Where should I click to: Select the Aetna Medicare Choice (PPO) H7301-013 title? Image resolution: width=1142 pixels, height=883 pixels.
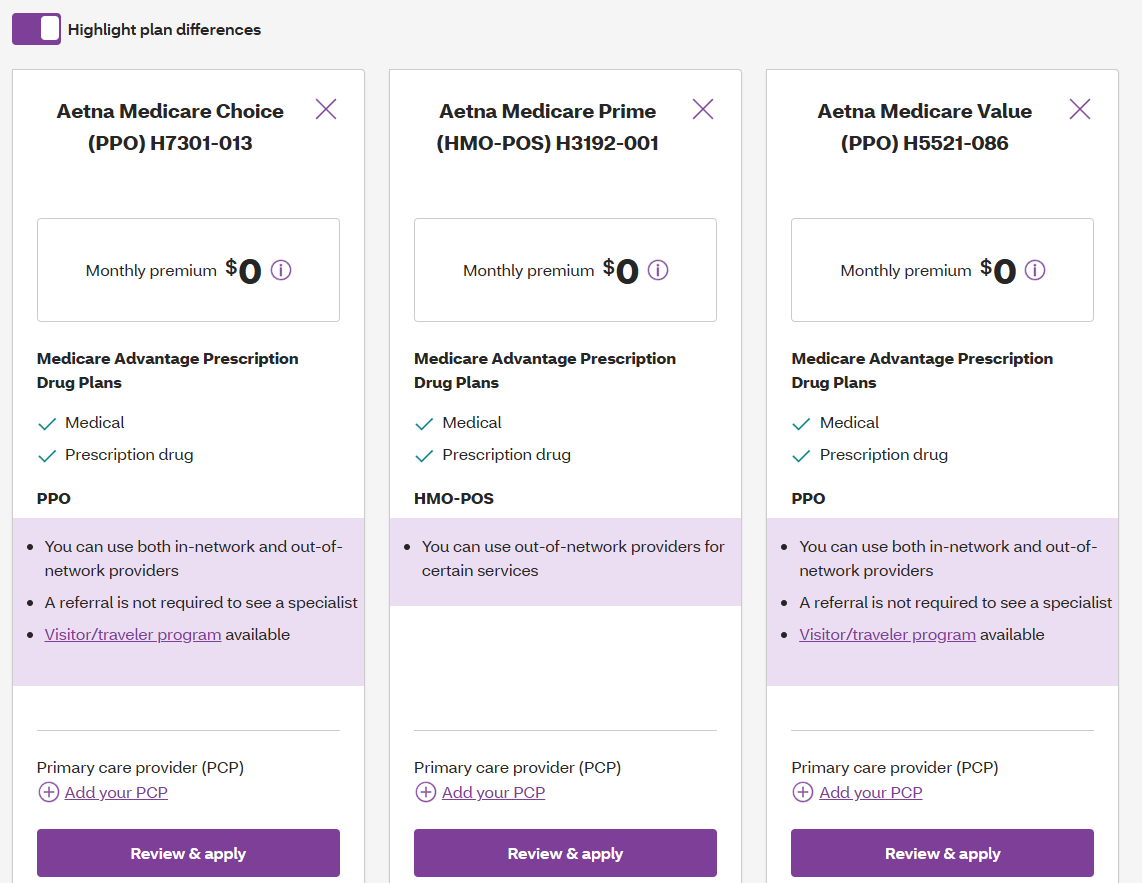pyautogui.click(x=170, y=127)
